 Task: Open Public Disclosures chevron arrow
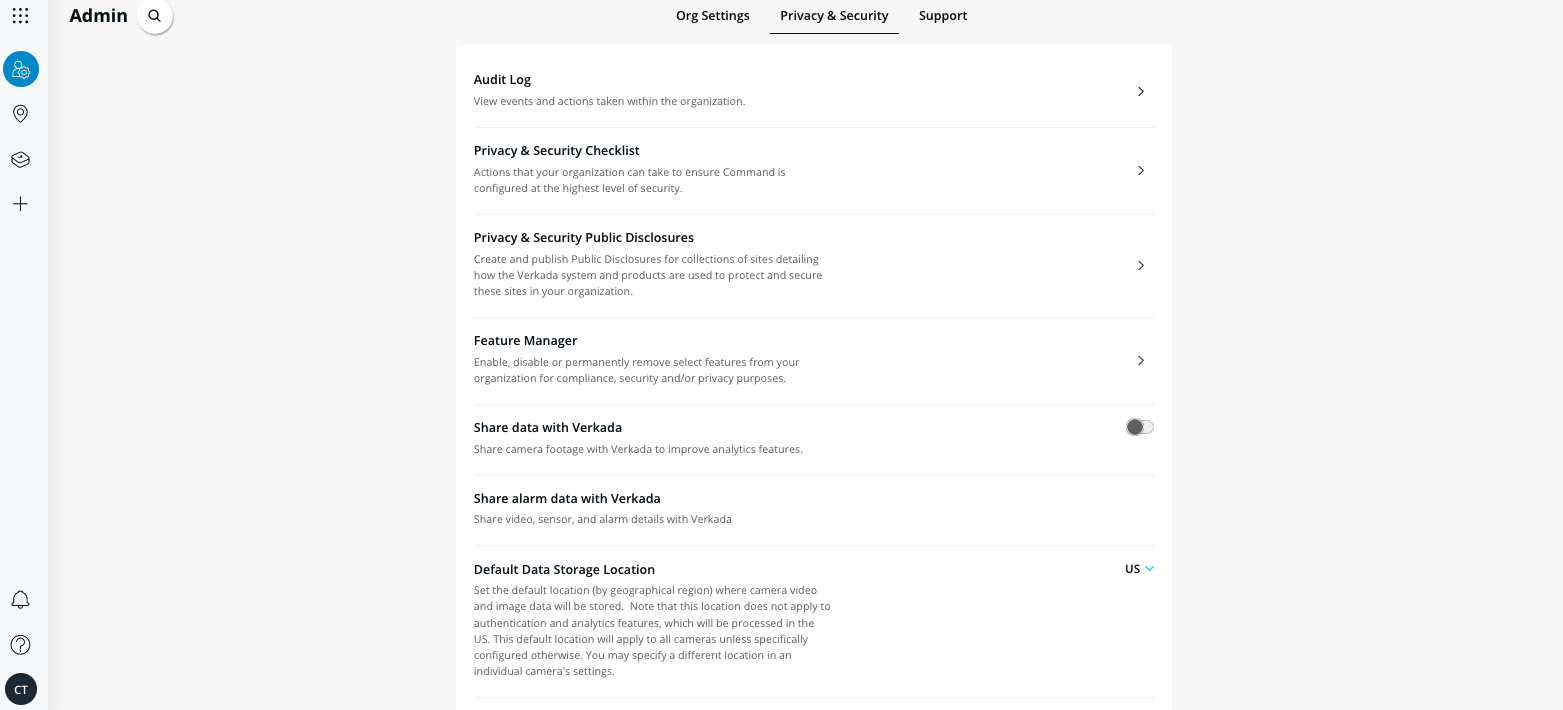1141,266
